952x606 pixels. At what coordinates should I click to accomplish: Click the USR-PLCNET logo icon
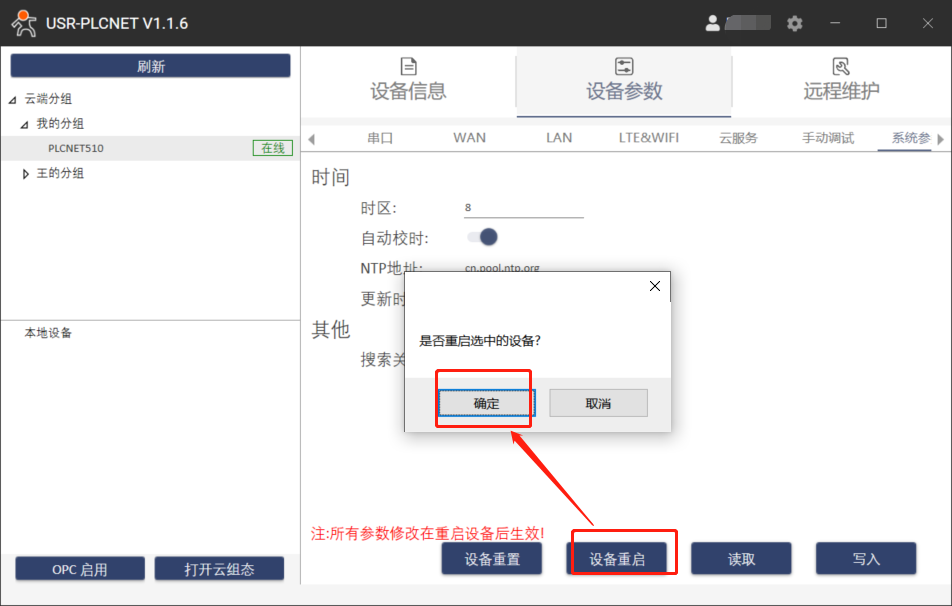click(23, 22)
